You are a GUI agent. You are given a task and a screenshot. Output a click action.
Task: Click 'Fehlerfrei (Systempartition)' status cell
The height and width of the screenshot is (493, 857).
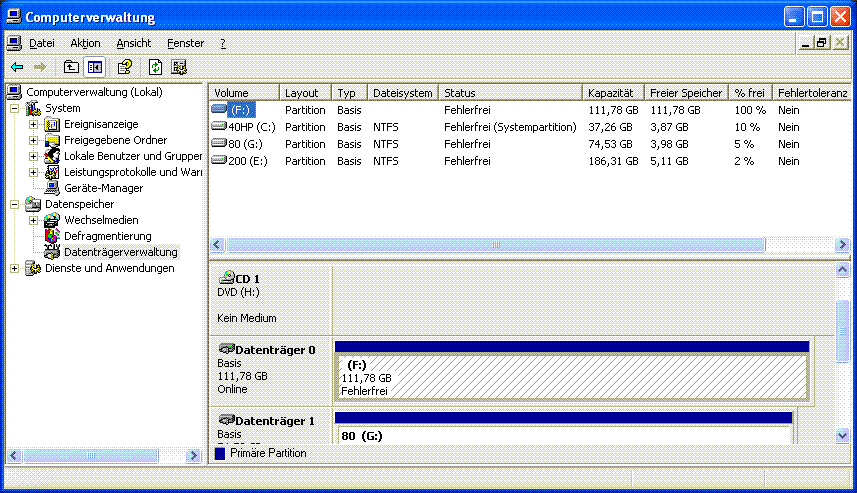tap(510, 127)
